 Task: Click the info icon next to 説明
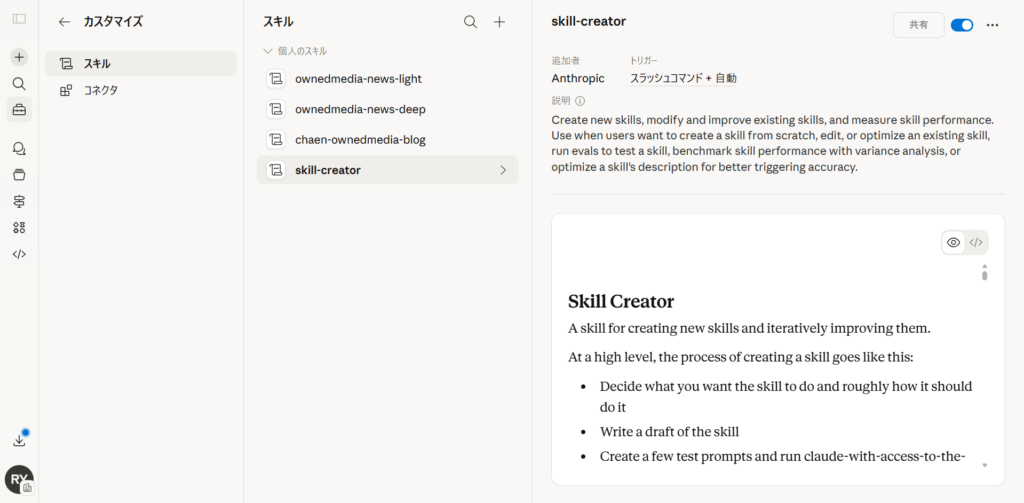pos(580,100)
